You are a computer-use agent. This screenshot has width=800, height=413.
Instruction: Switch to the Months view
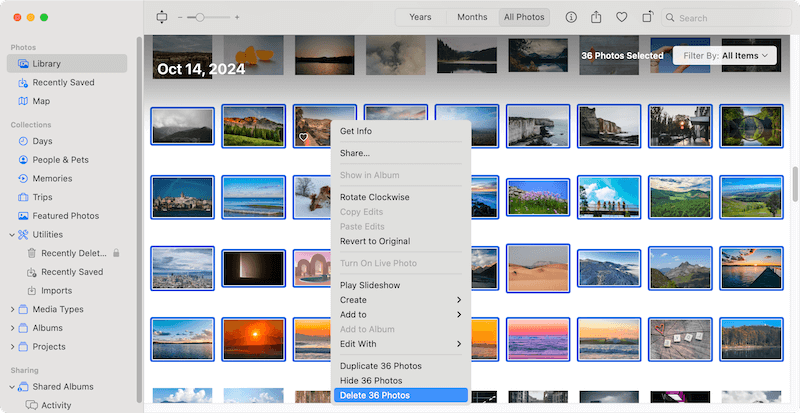(472, 17)
